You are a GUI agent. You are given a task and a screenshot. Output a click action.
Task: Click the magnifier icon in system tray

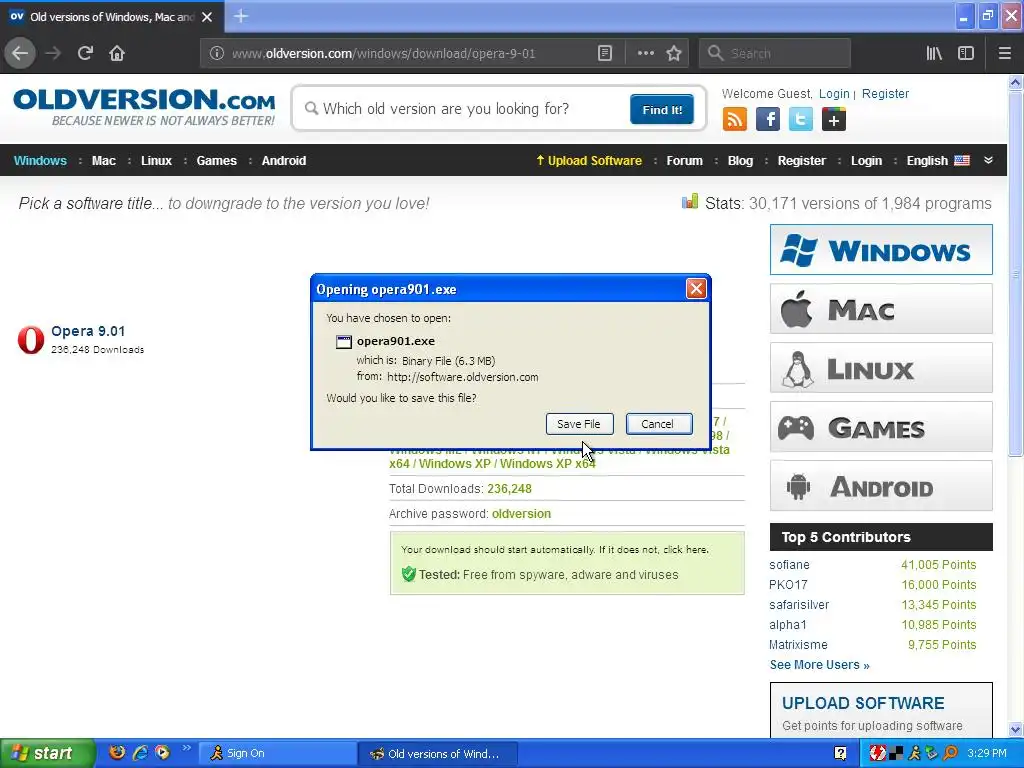coord(950,753)
